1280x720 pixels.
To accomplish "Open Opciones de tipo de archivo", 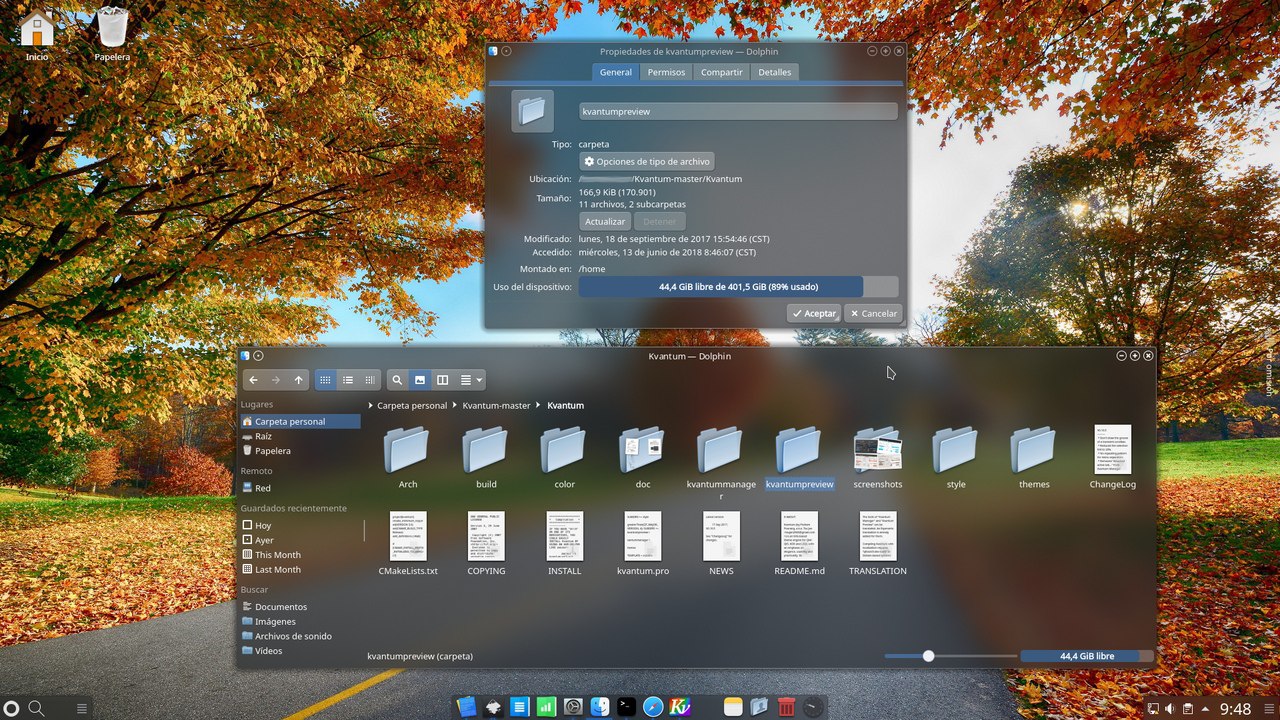I will [647, 161].
